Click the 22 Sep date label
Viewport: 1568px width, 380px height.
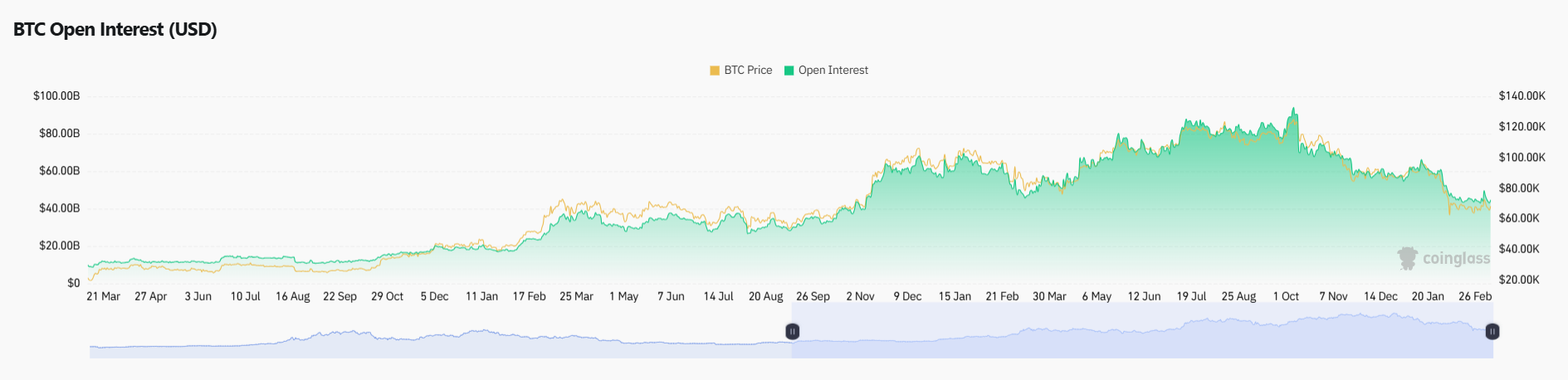pos(340,296)
